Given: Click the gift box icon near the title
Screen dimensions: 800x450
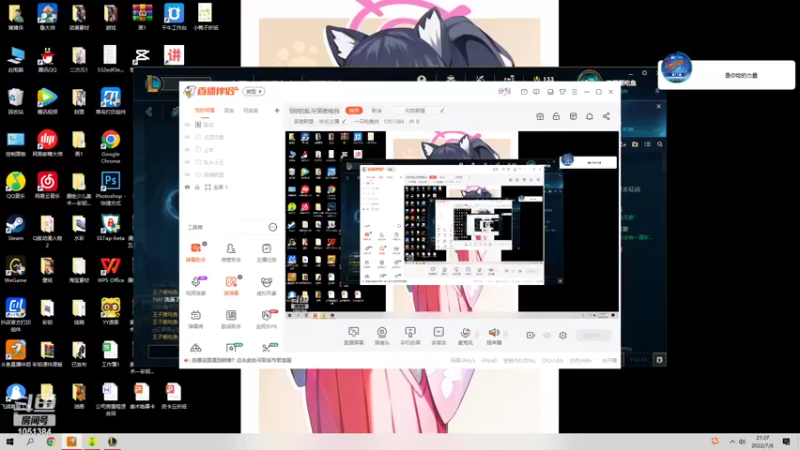Looking at the screenshot, I should [x=540, y=116].
